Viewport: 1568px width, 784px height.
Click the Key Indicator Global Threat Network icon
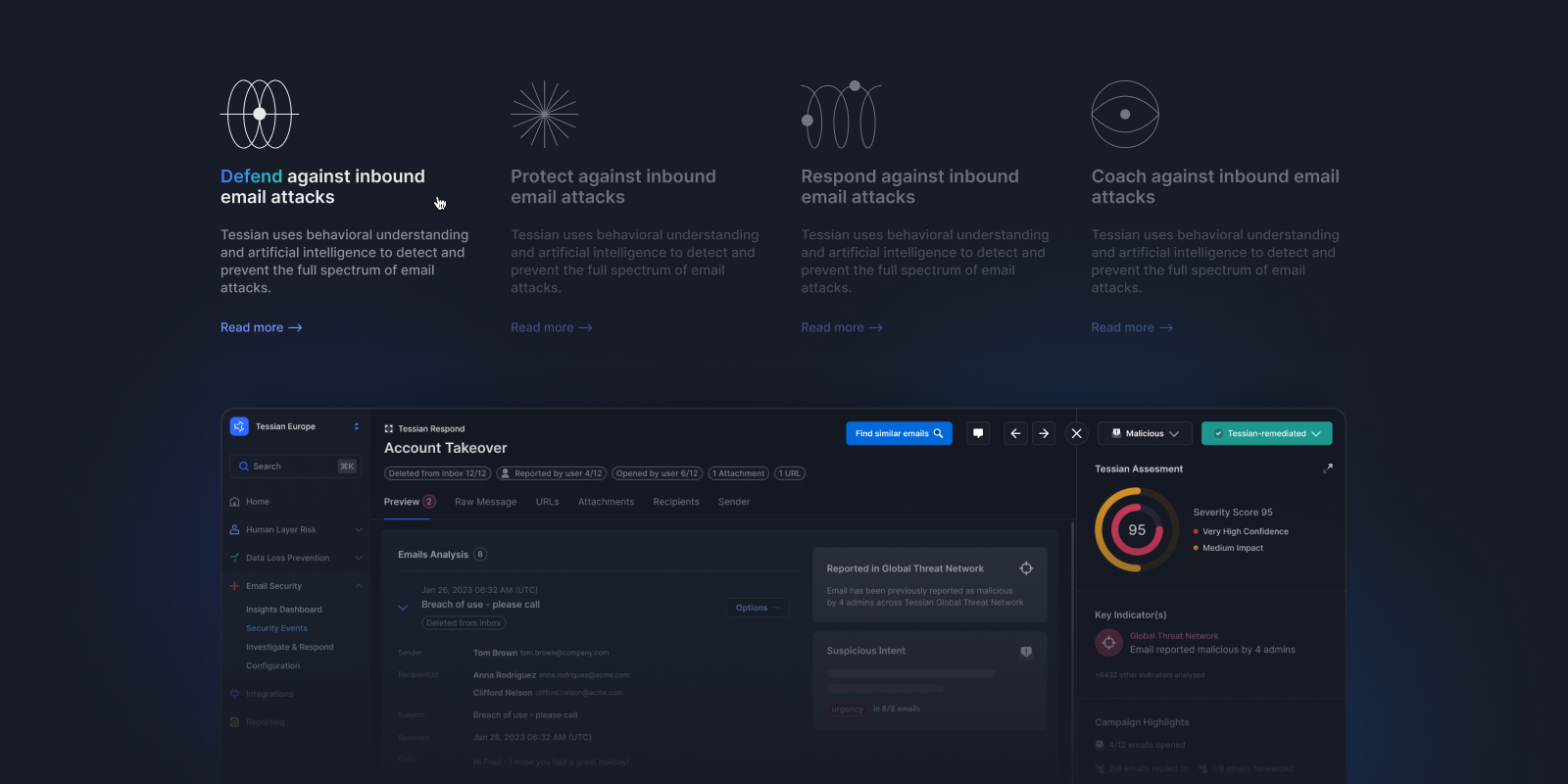point(1108,643)
